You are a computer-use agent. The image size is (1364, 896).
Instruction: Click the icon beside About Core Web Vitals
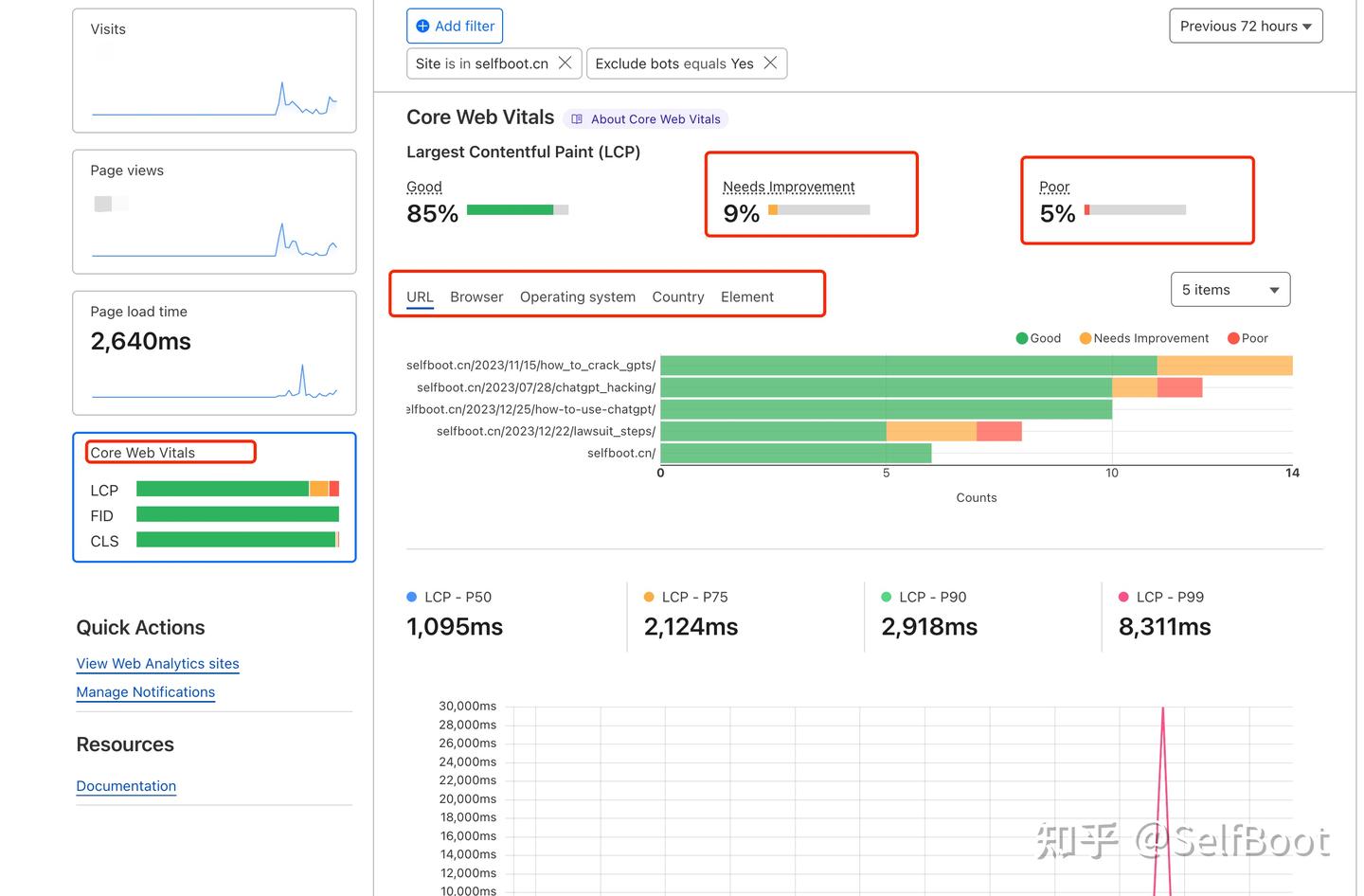pos(578,118)
